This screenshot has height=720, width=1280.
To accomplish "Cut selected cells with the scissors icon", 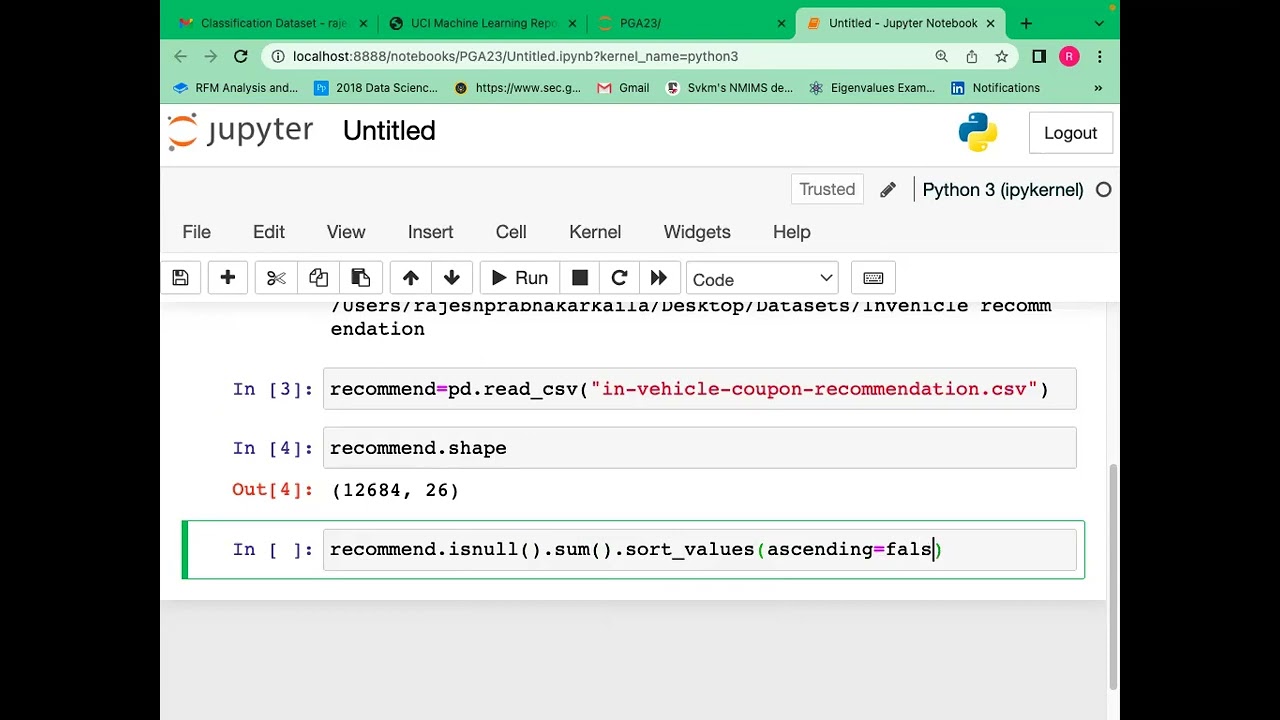I will [276, 278].
